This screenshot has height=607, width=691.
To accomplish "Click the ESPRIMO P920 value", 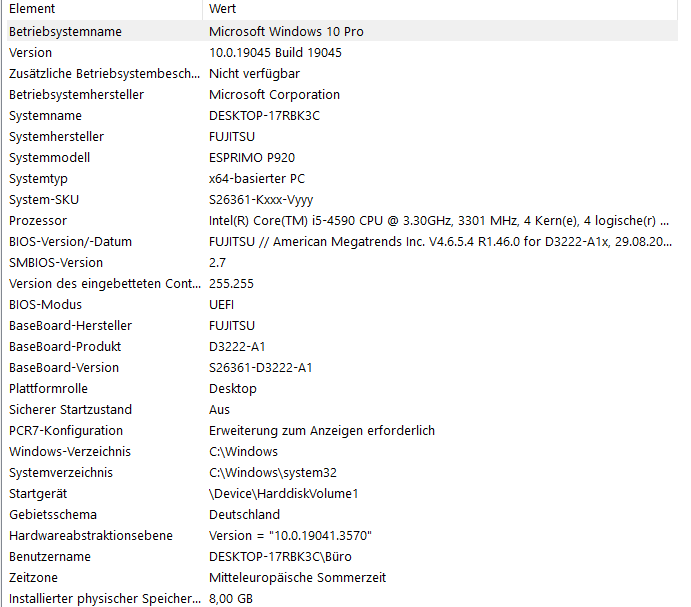I will 252,158.
